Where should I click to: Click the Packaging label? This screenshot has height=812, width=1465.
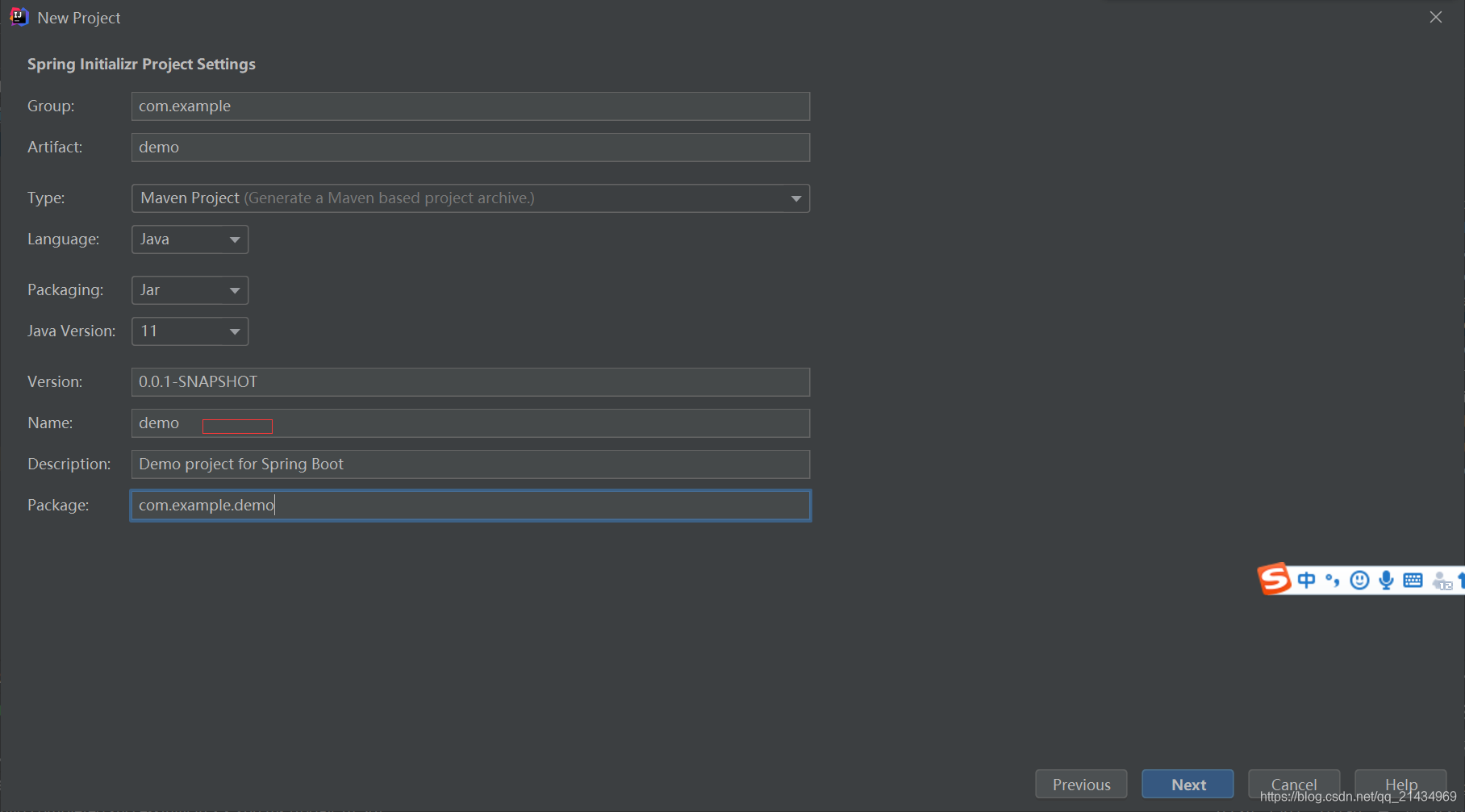coord(65,290)
